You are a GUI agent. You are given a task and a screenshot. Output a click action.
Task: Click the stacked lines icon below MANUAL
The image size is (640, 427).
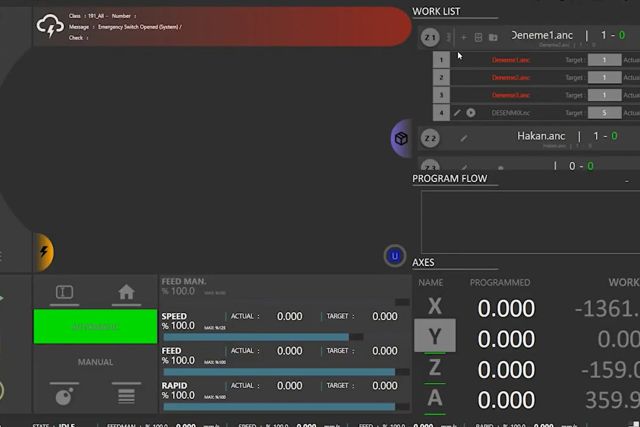click(126, 396)
